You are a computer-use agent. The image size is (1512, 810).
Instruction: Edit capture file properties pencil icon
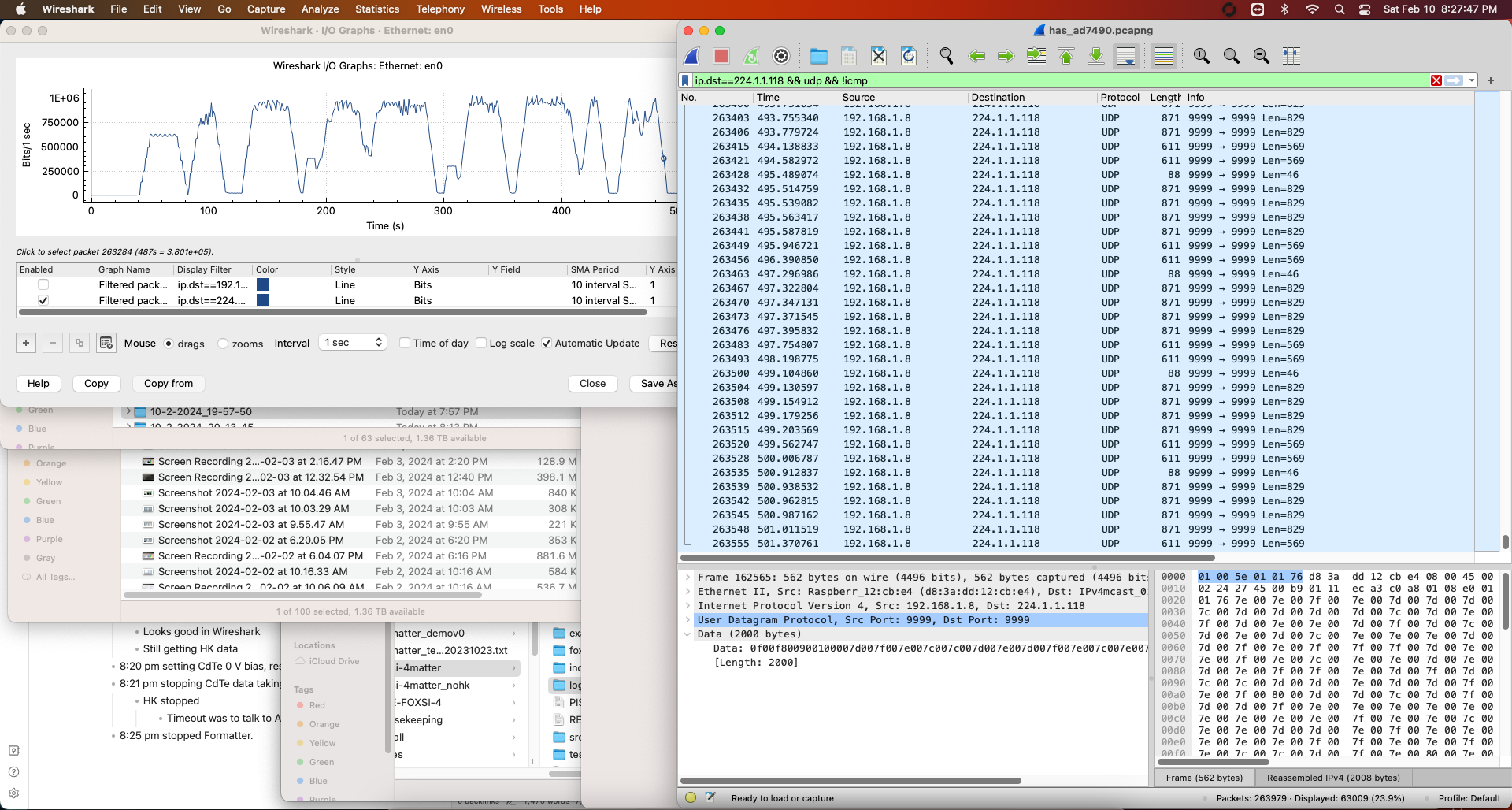(710, 797)
